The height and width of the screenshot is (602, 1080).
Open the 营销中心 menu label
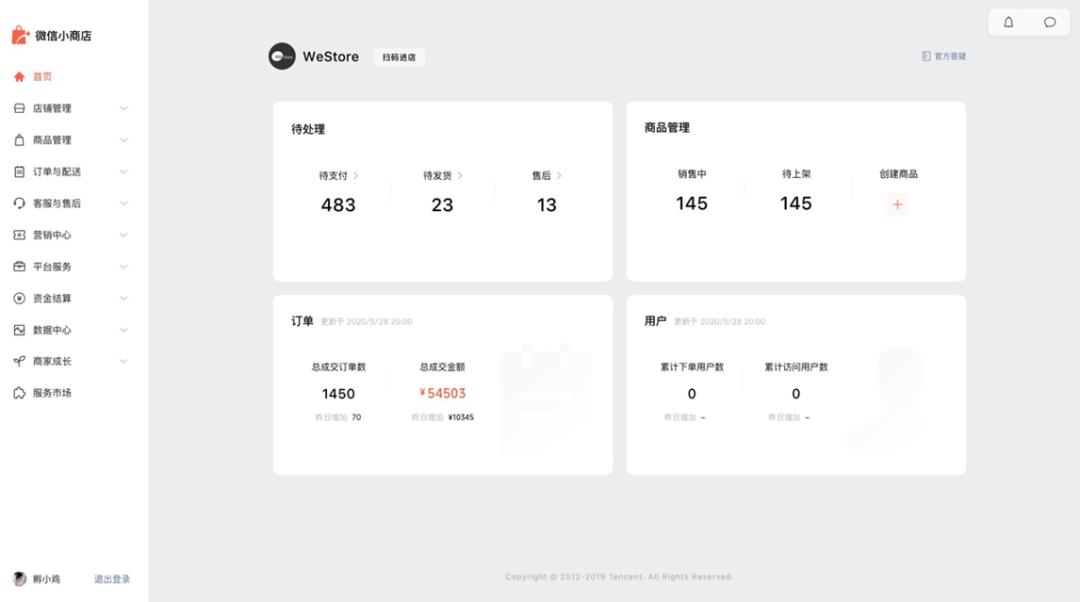[x=52, y=235]
